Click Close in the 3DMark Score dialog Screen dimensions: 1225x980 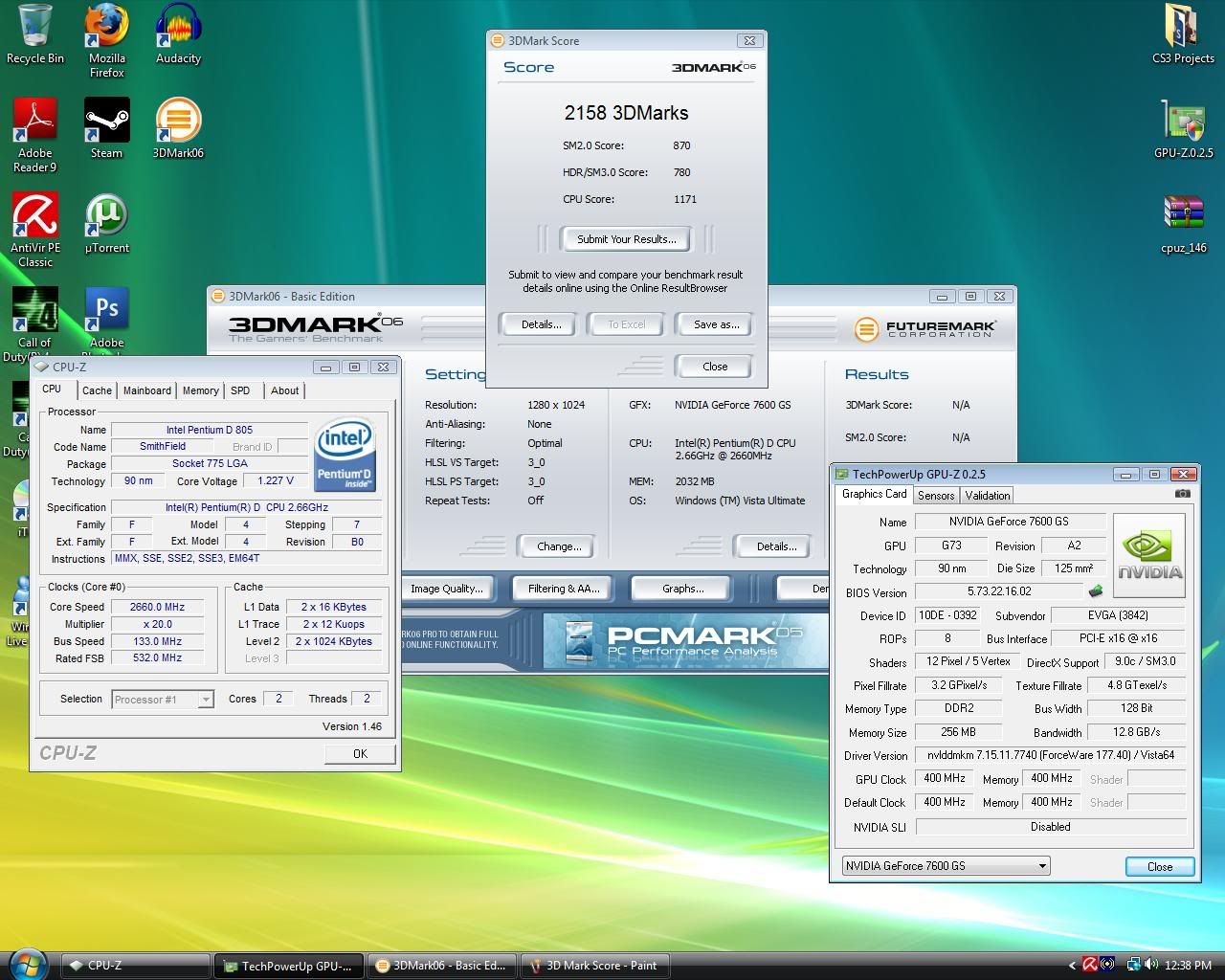click(x=715, y=367)
